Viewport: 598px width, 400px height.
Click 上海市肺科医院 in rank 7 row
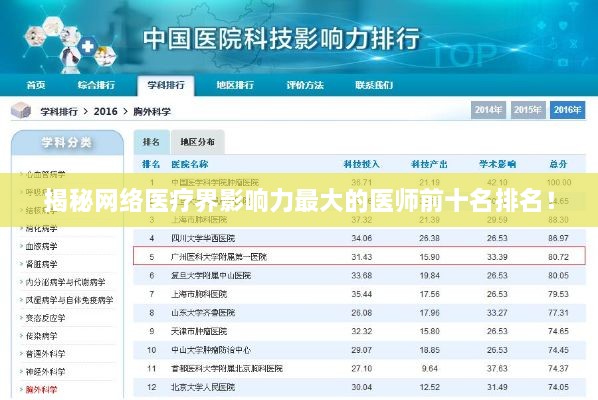pyautogui.click(x=199, y=294)
